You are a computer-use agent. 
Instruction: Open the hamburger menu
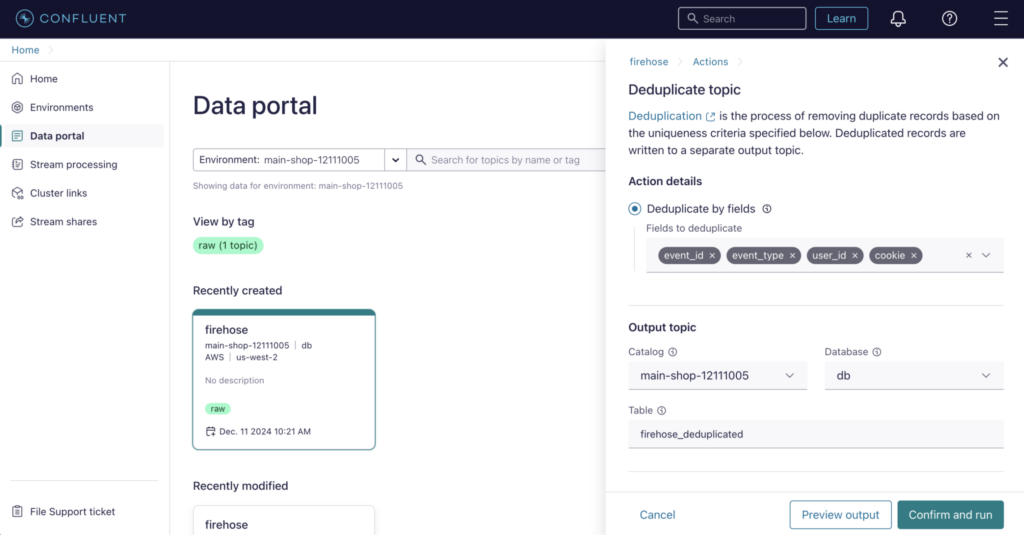(1000, 19)
